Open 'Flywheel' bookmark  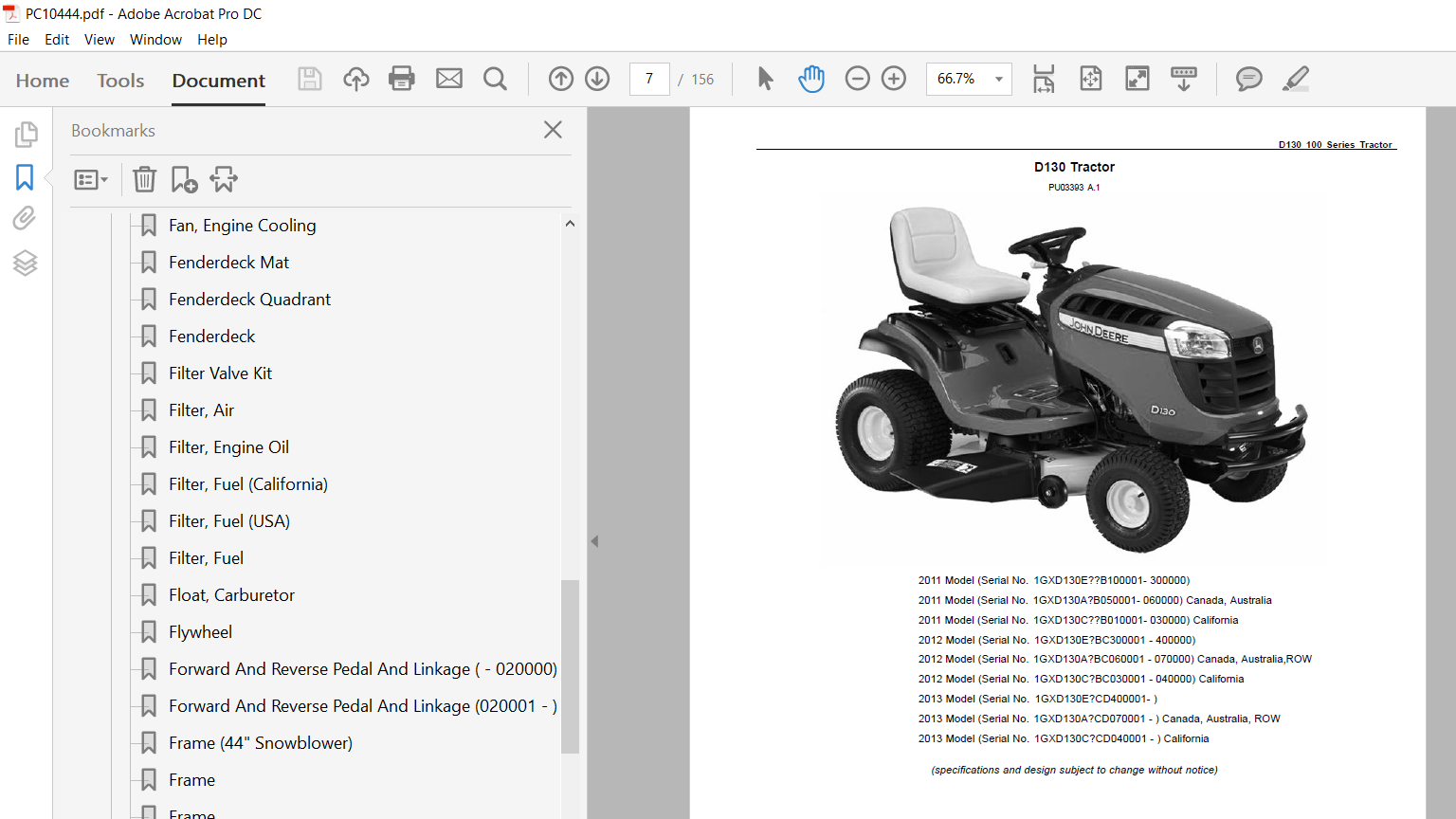coord(201,632)
